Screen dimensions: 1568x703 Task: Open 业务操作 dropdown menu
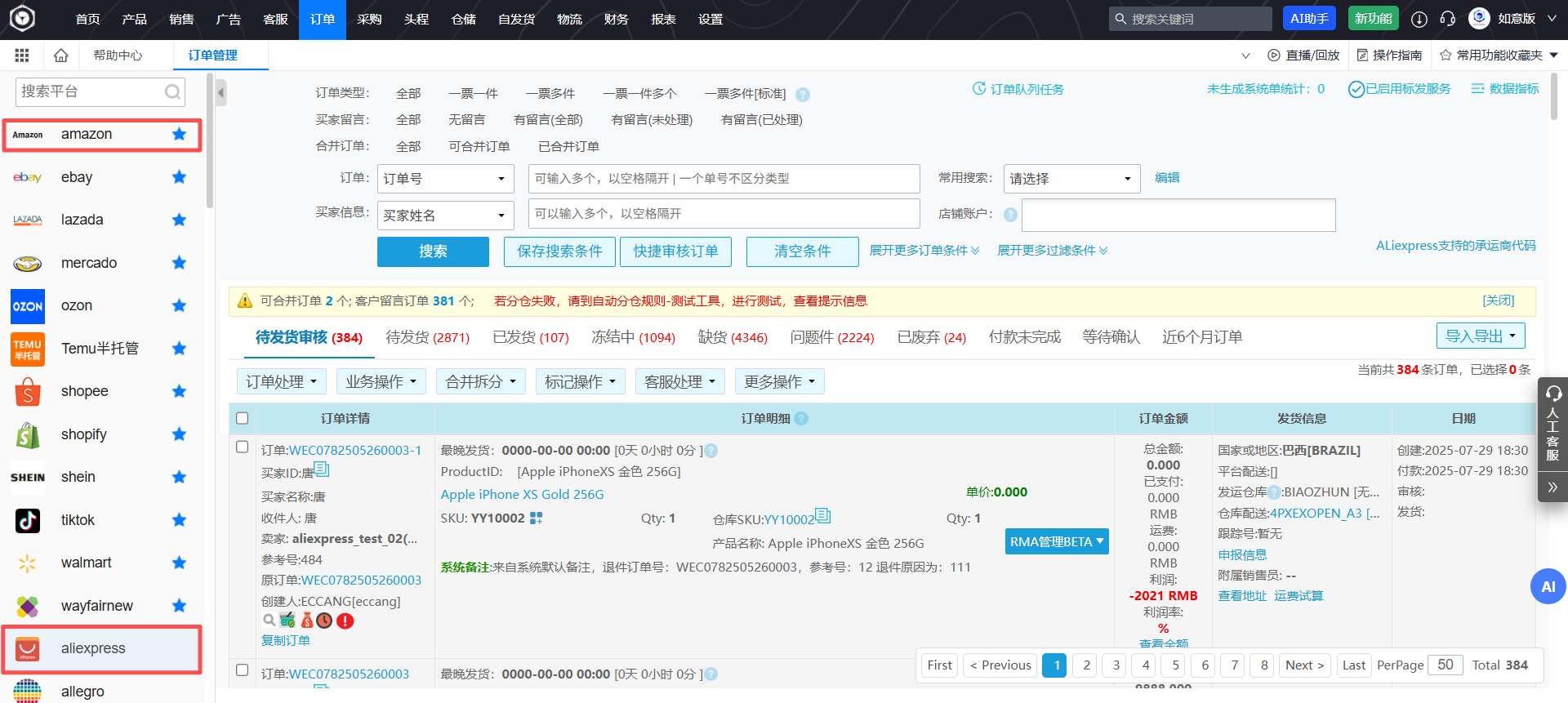[x=381, y=381]
